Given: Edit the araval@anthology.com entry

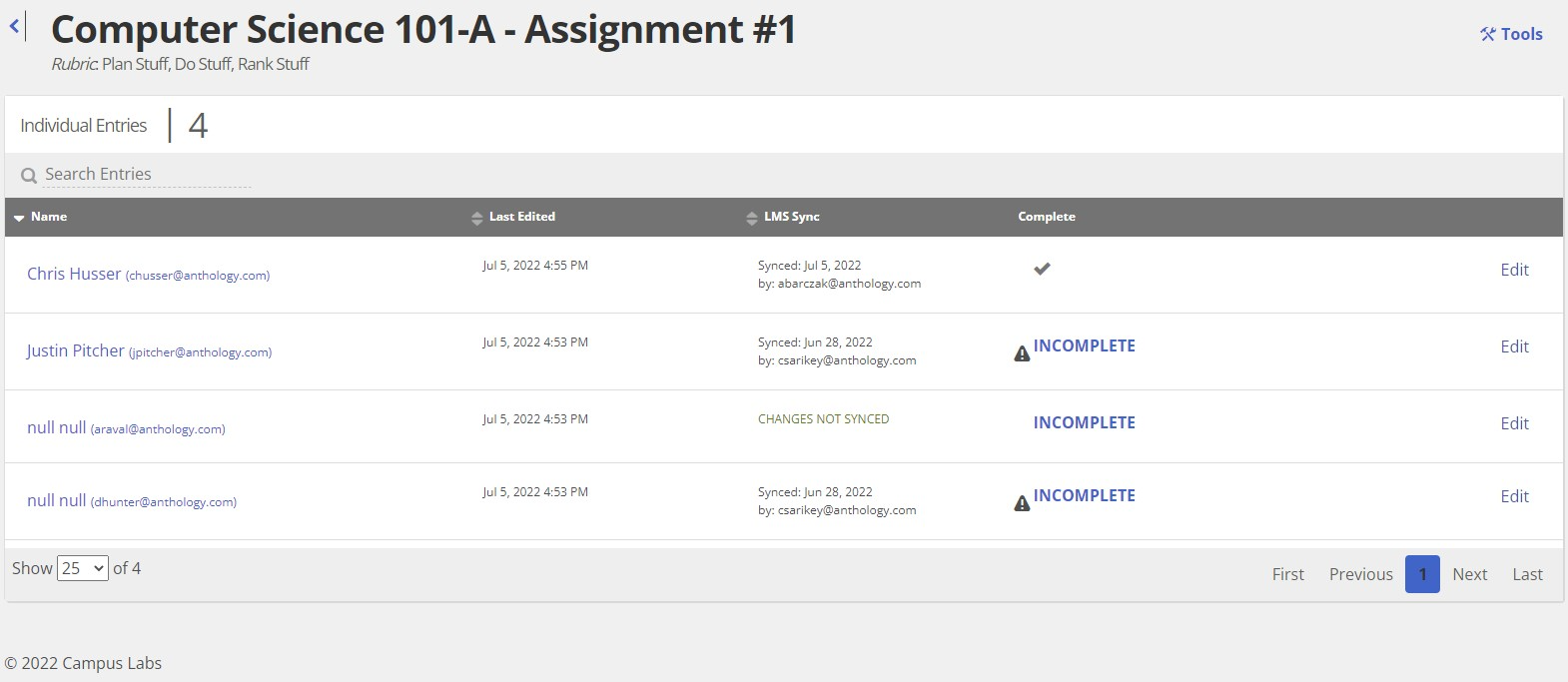Looking at the screenshot, I should [x=1514, y=423].
